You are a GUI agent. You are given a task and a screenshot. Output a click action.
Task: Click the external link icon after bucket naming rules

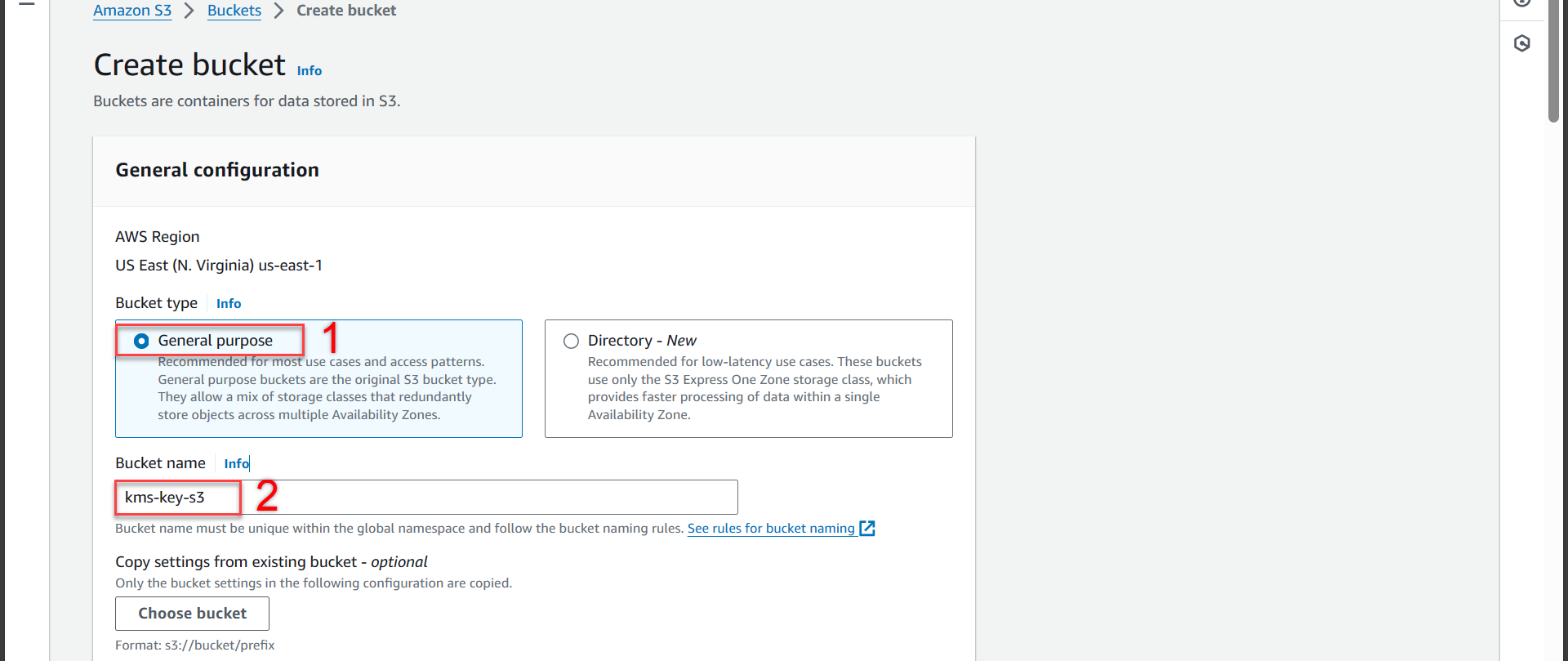(867, 529)
